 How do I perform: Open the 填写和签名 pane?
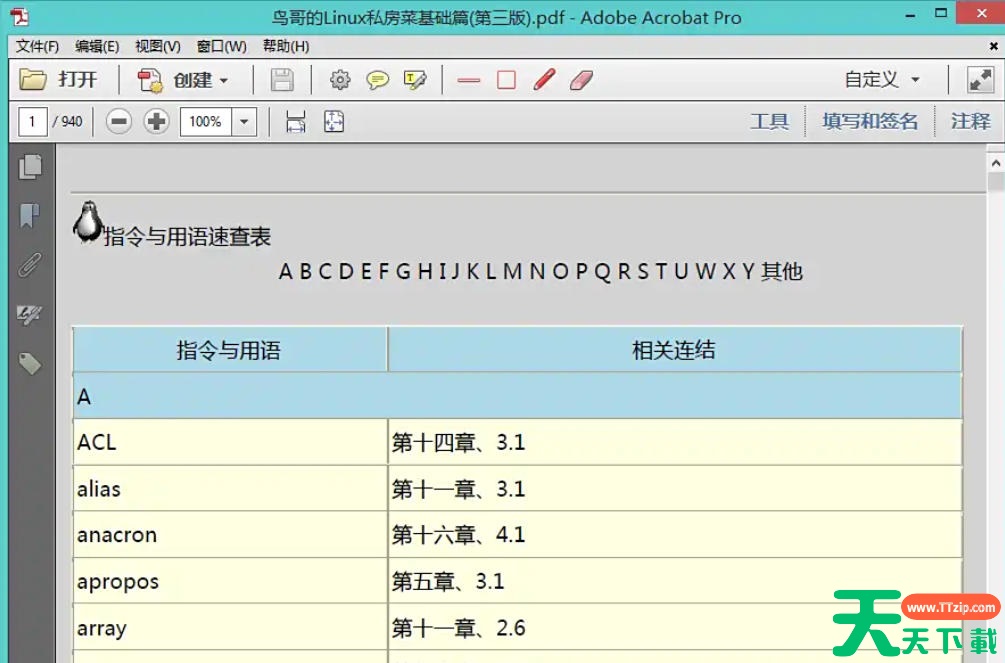coord(869,122)
